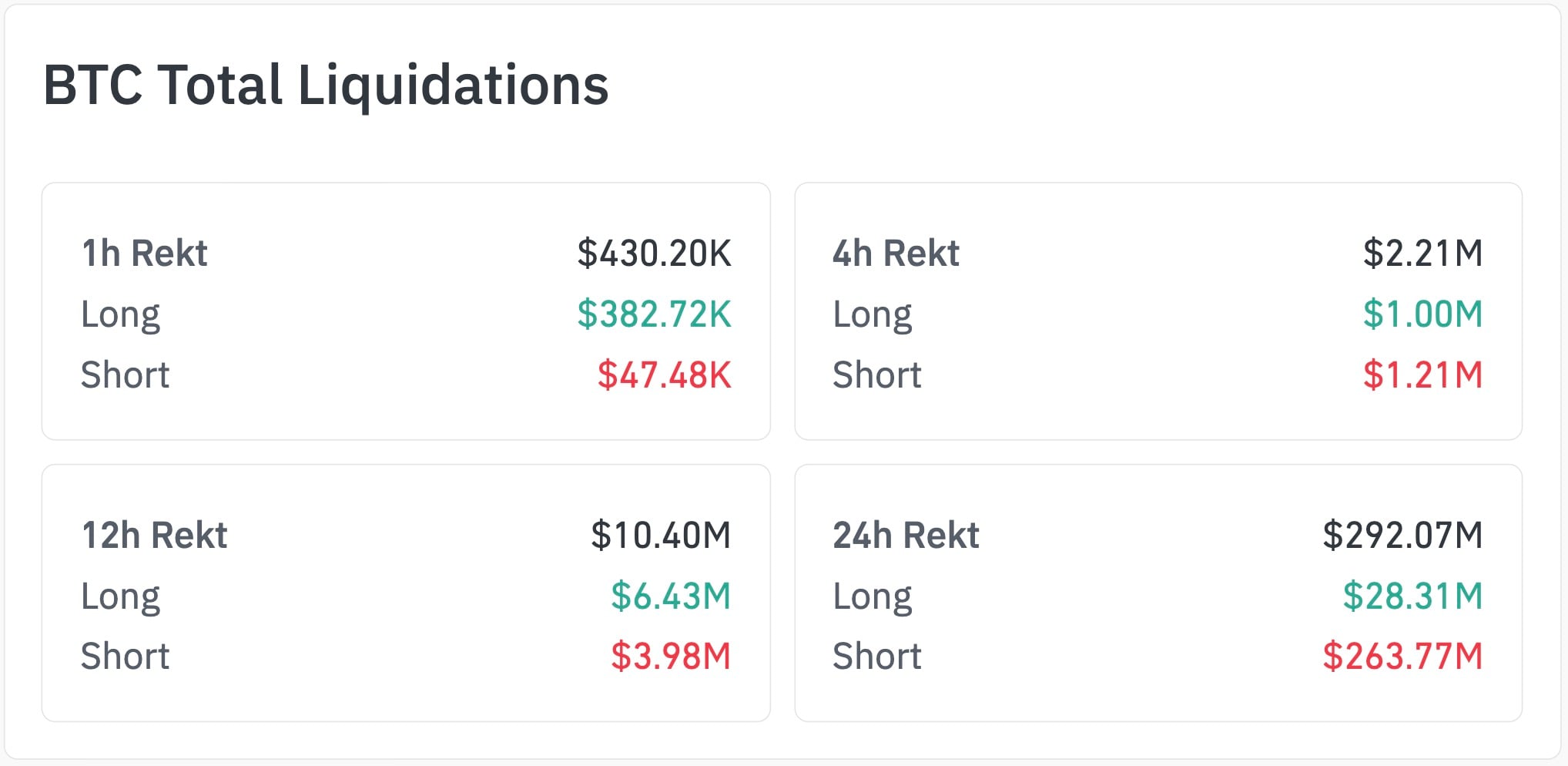
Task: Click the 1h Short value $47.48K
Action: tap(664, 375)
